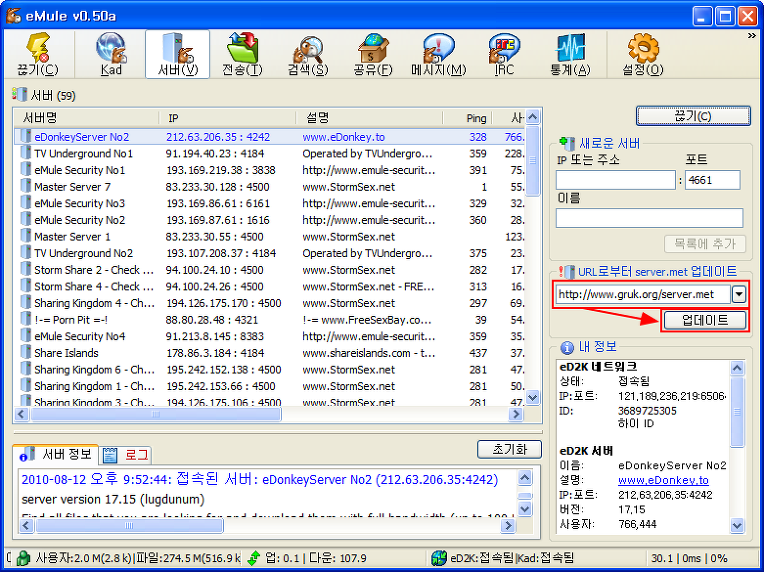Click server list scrollbar up arrow
Screen dimensions: 764x572
532,117
